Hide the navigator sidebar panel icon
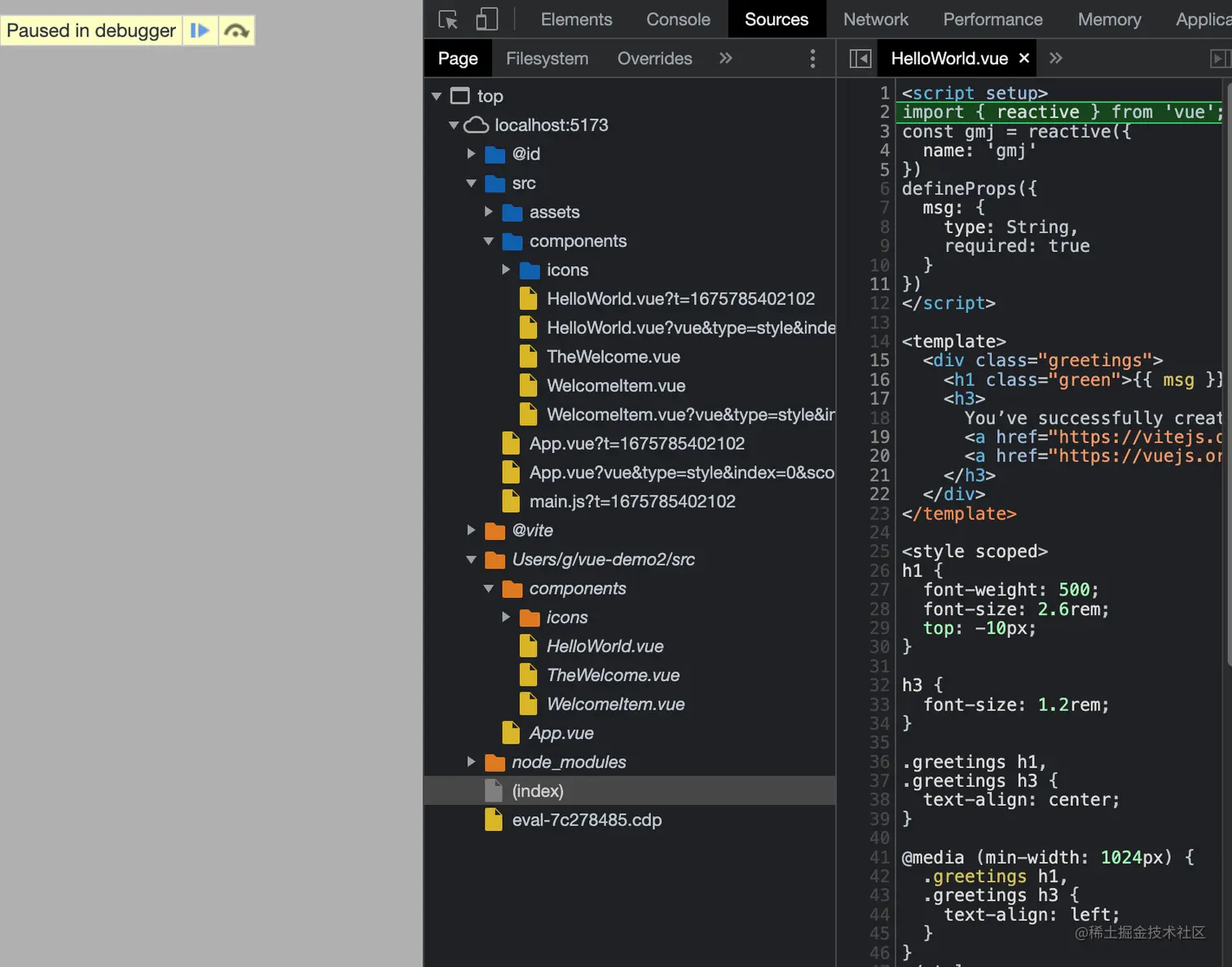Viewport: 1232px width, 967px height. pyautogui.click(x=860, y=59)
